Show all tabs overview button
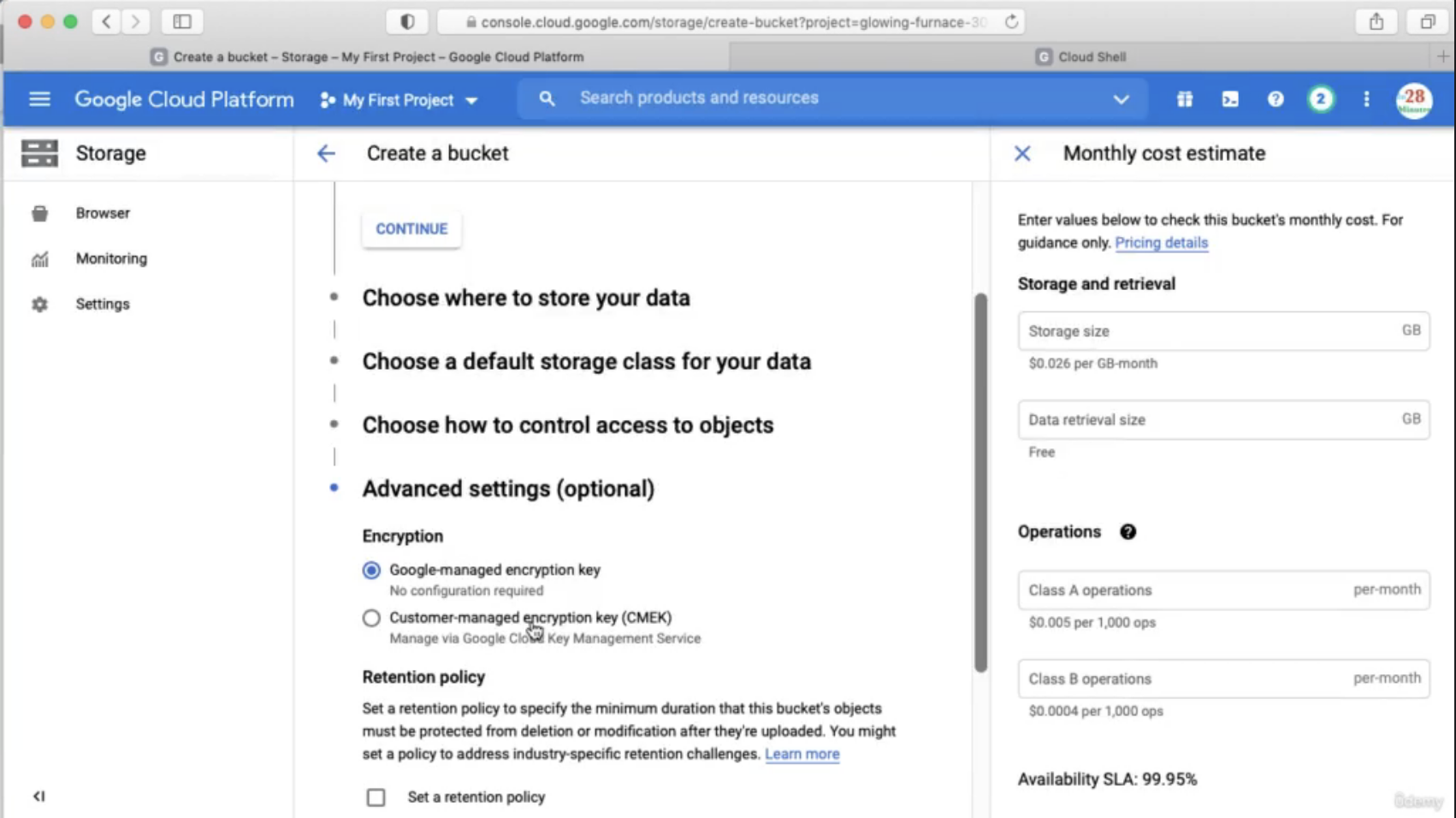The height and width of the screenshot is (818, 1456). (x=1427, y=21)
